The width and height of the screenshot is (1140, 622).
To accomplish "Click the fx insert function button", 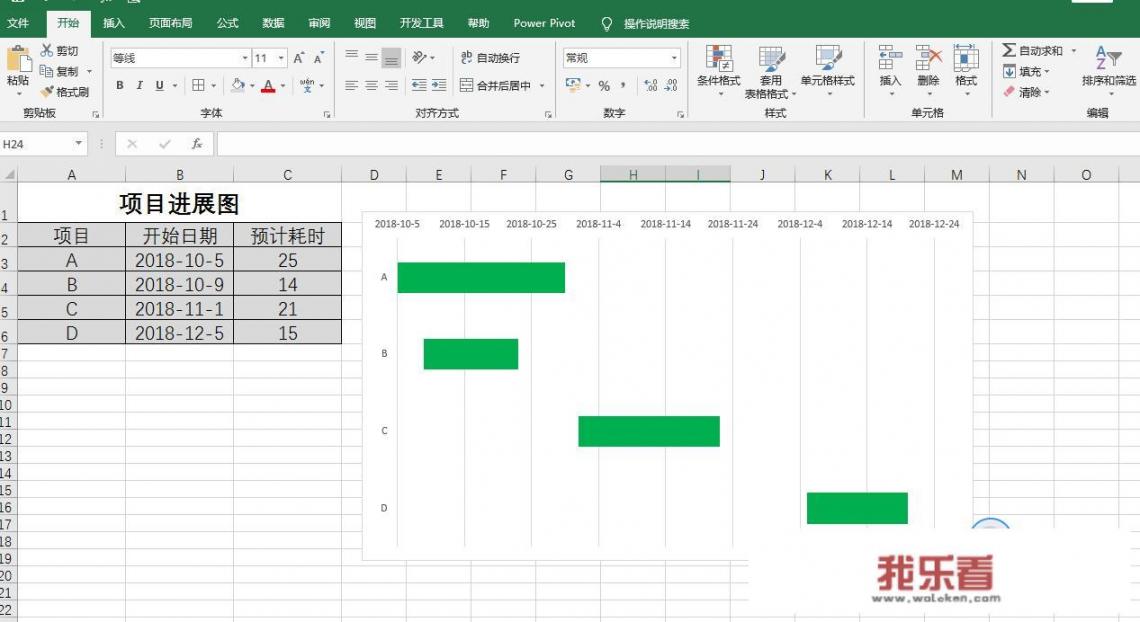I will (197, 144).
